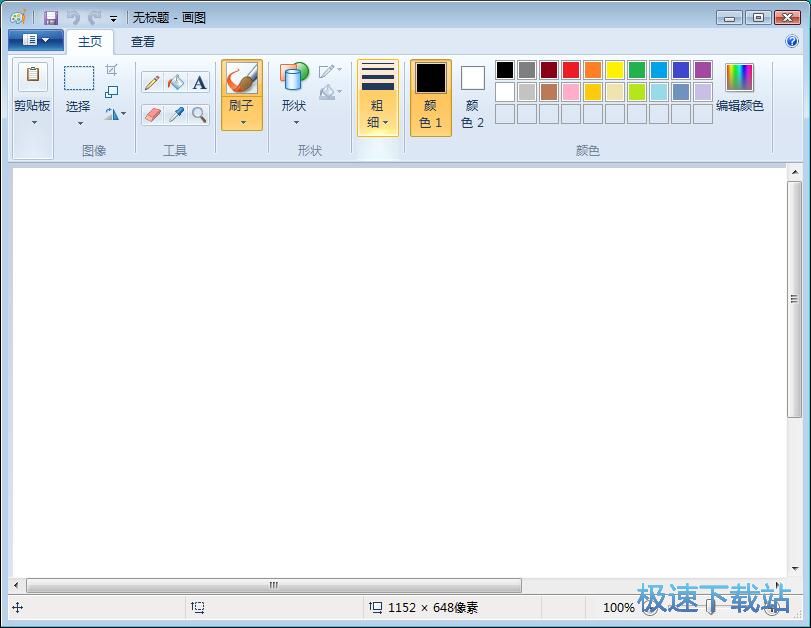Select the Fill with color bucket tool
811x628 pixels.
pos(176,83)
